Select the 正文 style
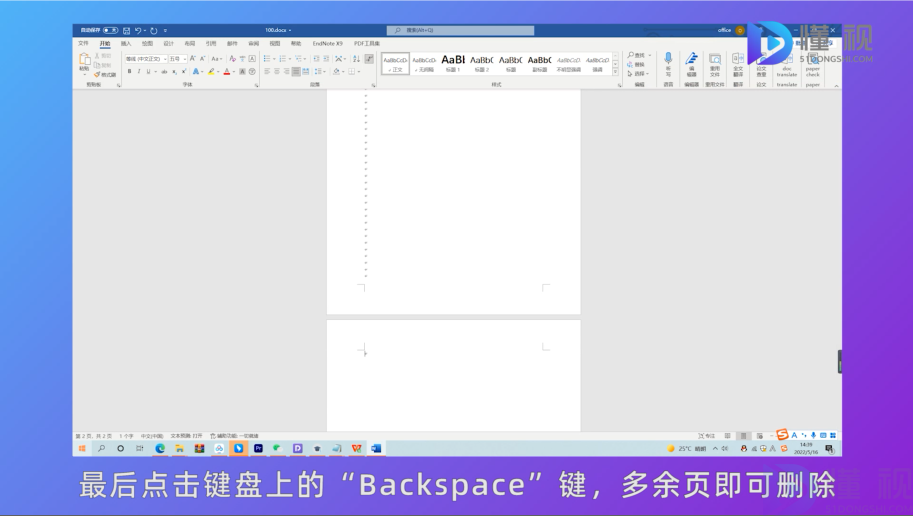The width and height of the screenshot is (913, 516). pos(395,63)
